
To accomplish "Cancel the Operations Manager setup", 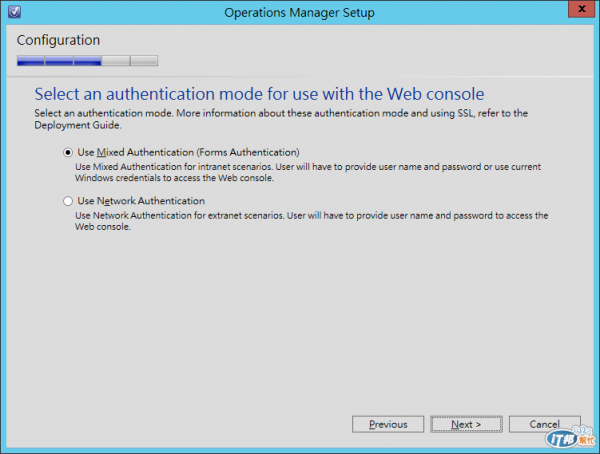I will [x=545, y=424].
